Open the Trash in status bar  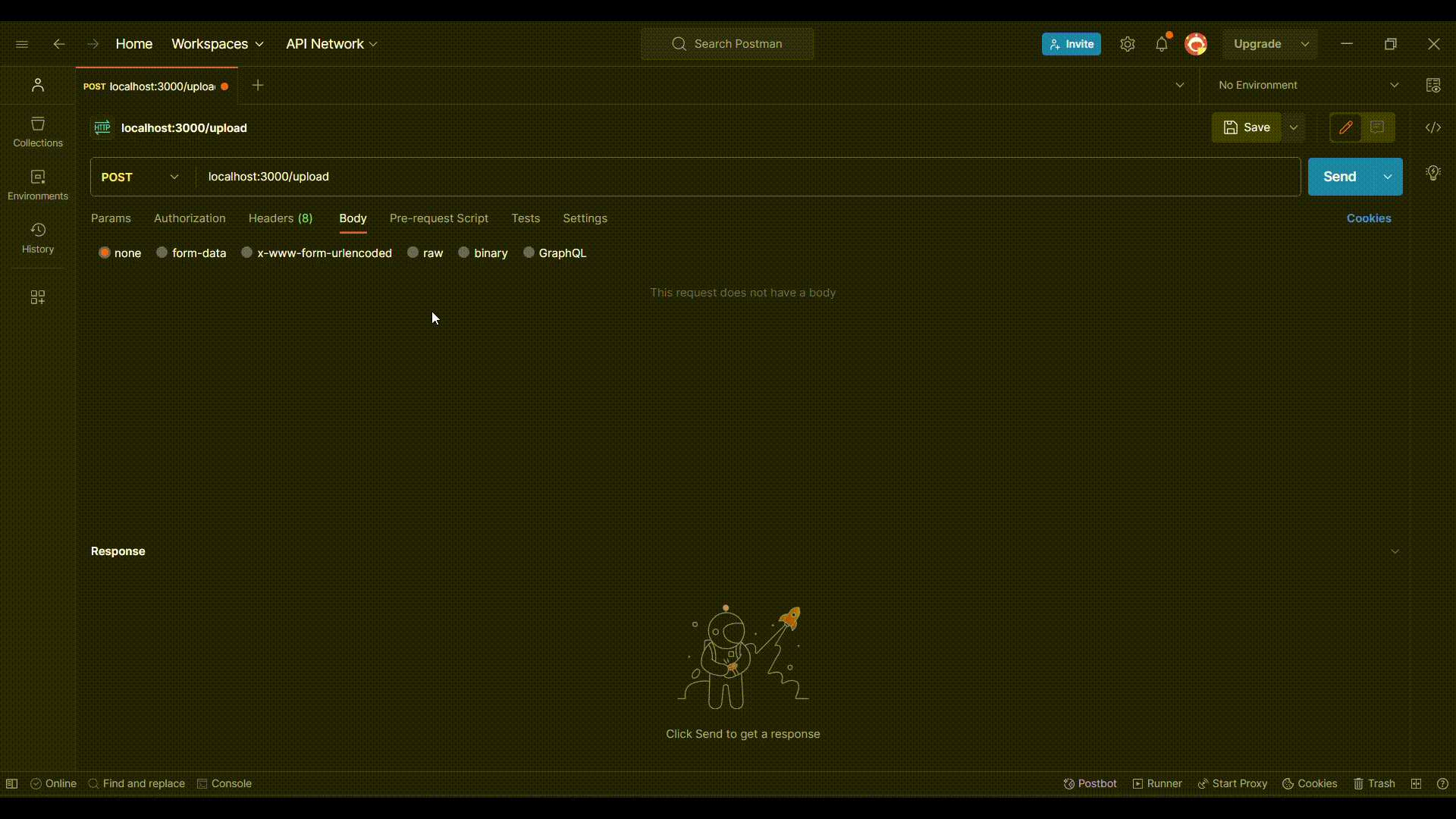[x=1374, y=783]
